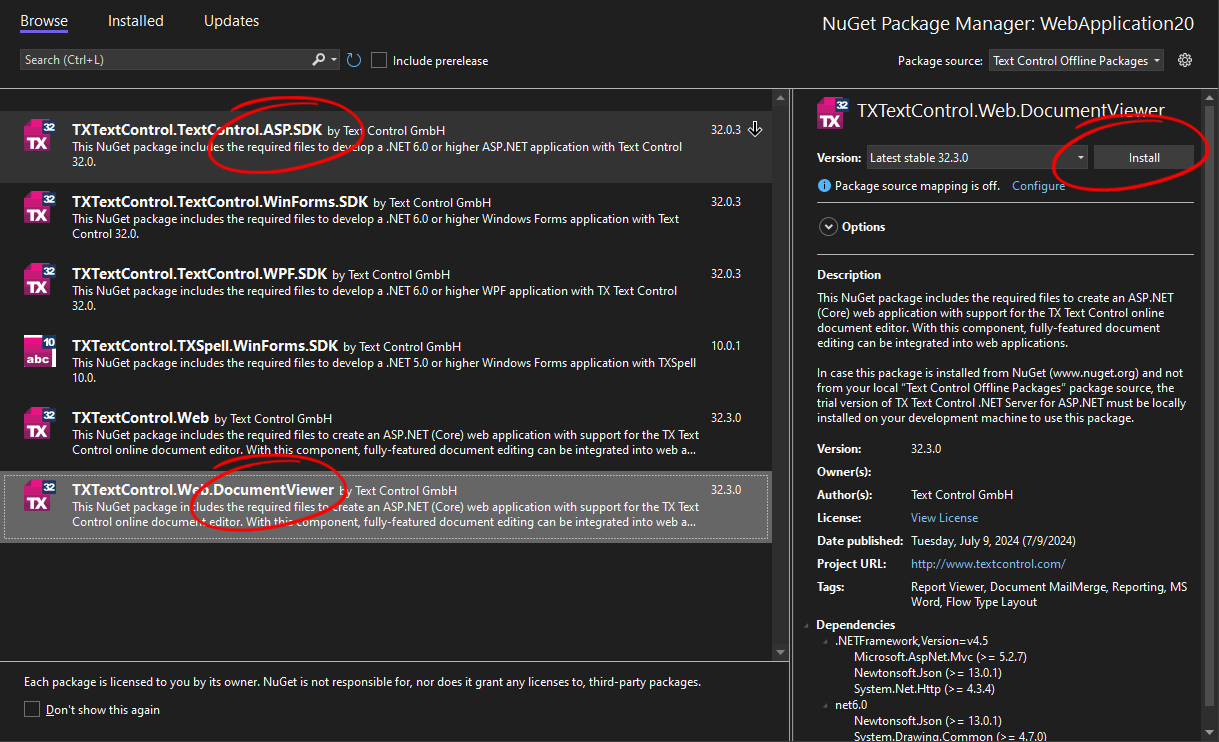Open the View License link
This screenshot has height=742, width=1219.
[x=944, y=518]
